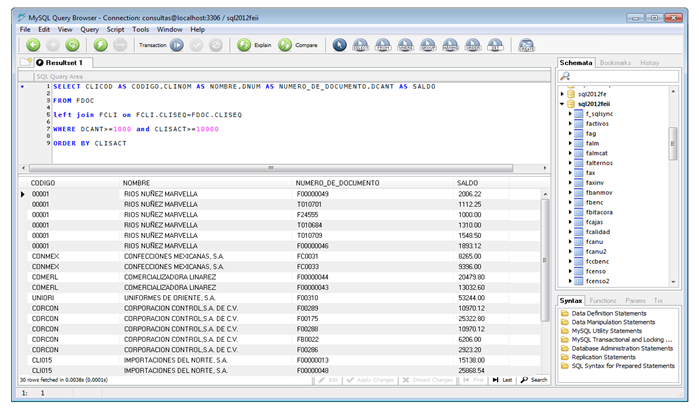The width and height of the screenshot is (699, 408).
Task: Open the Tools menu
Action: [x=140, y=29]
